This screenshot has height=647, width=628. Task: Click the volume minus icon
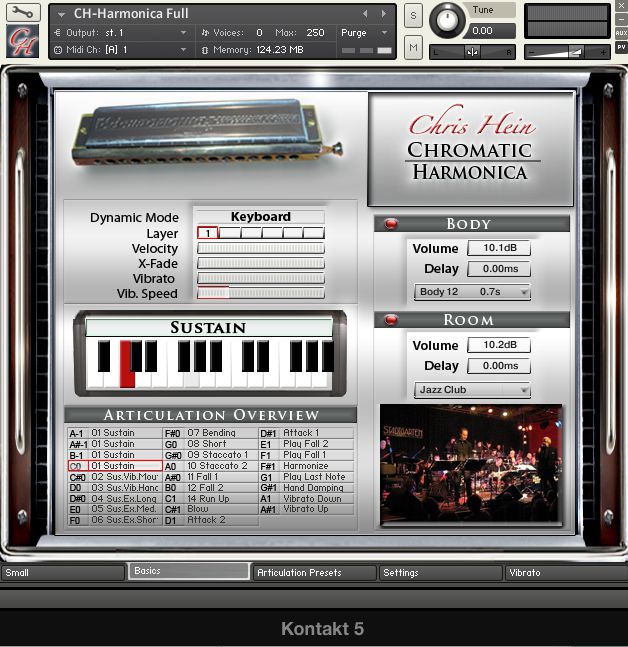coord(531,52)
